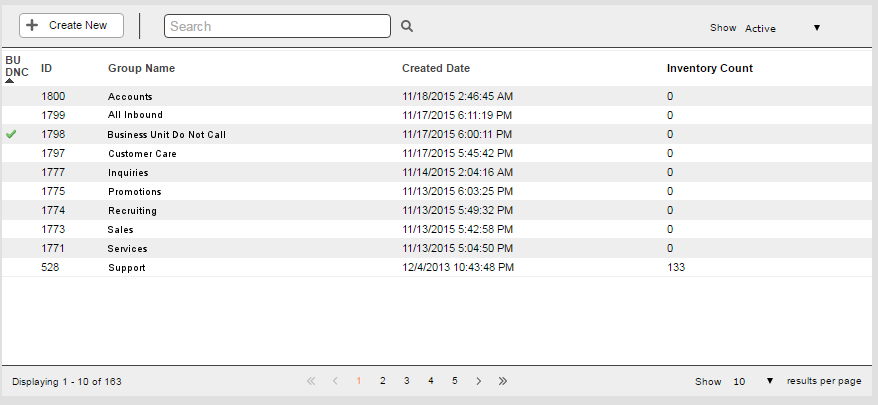
Task: Open the Show Active status dropdown
Action: [782, 28]
